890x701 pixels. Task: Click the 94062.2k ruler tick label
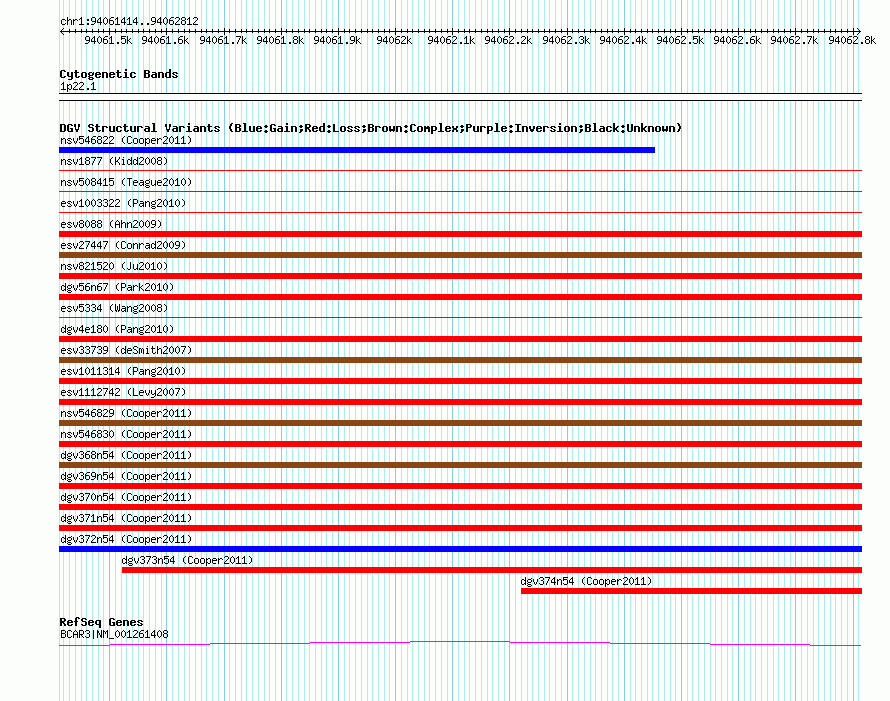509,40
